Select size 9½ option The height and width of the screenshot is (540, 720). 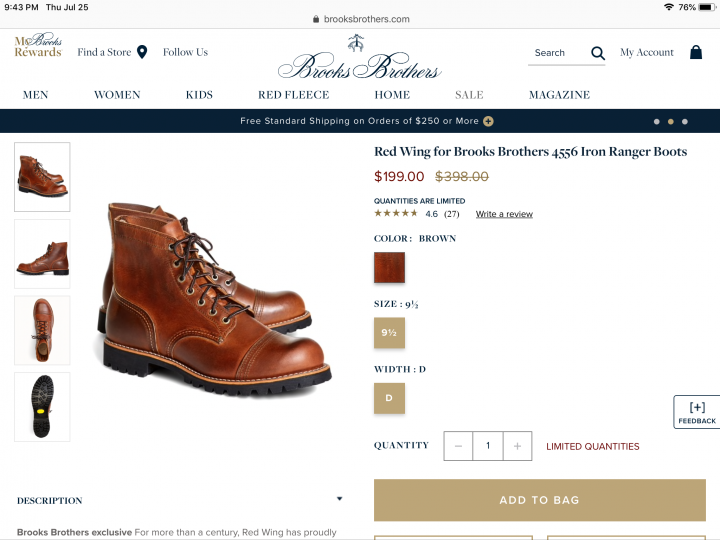(x=389, y=333)
